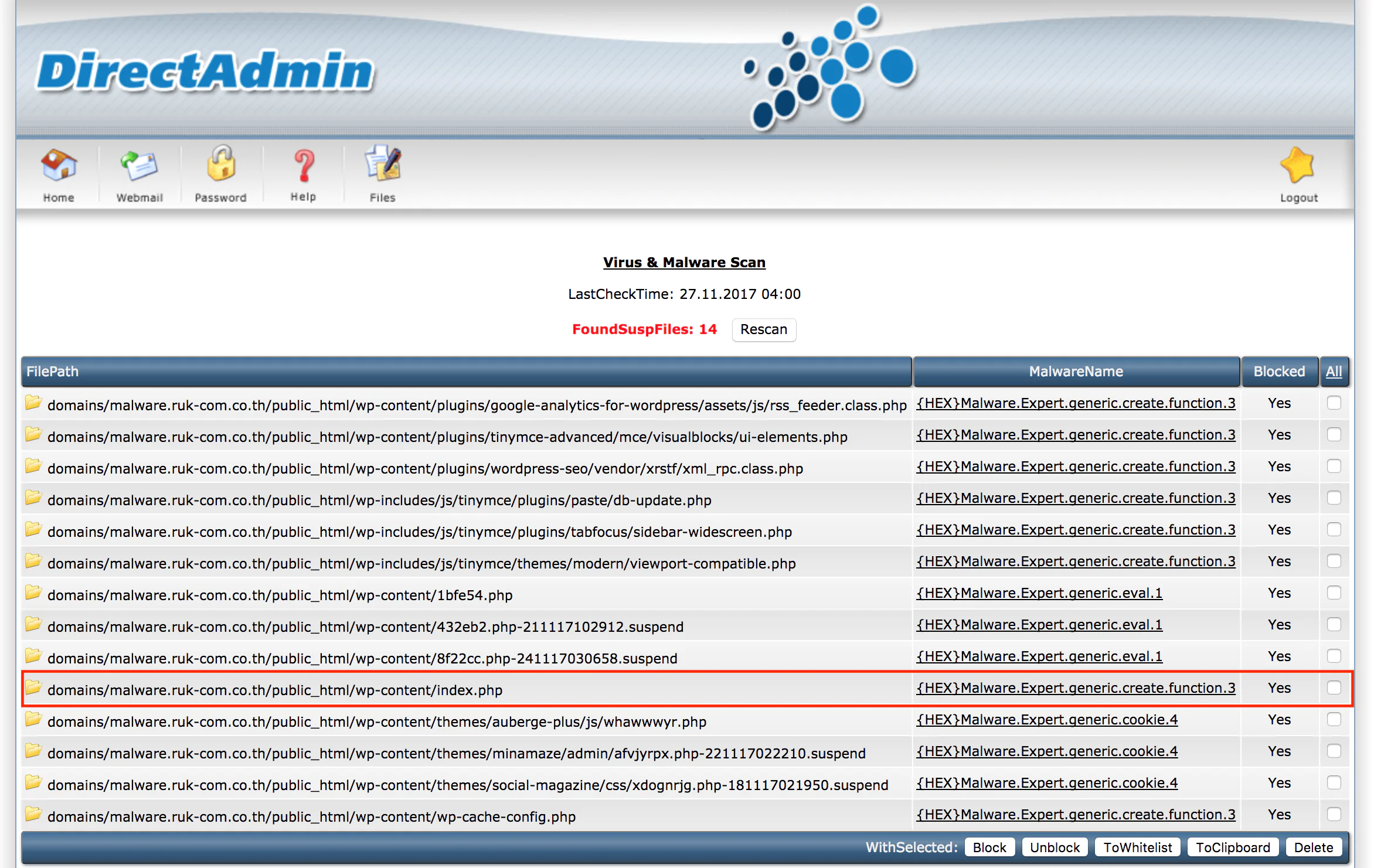Check the box for 432eb2.php suspend row
1374x868 pixels.
(1334, 625)
